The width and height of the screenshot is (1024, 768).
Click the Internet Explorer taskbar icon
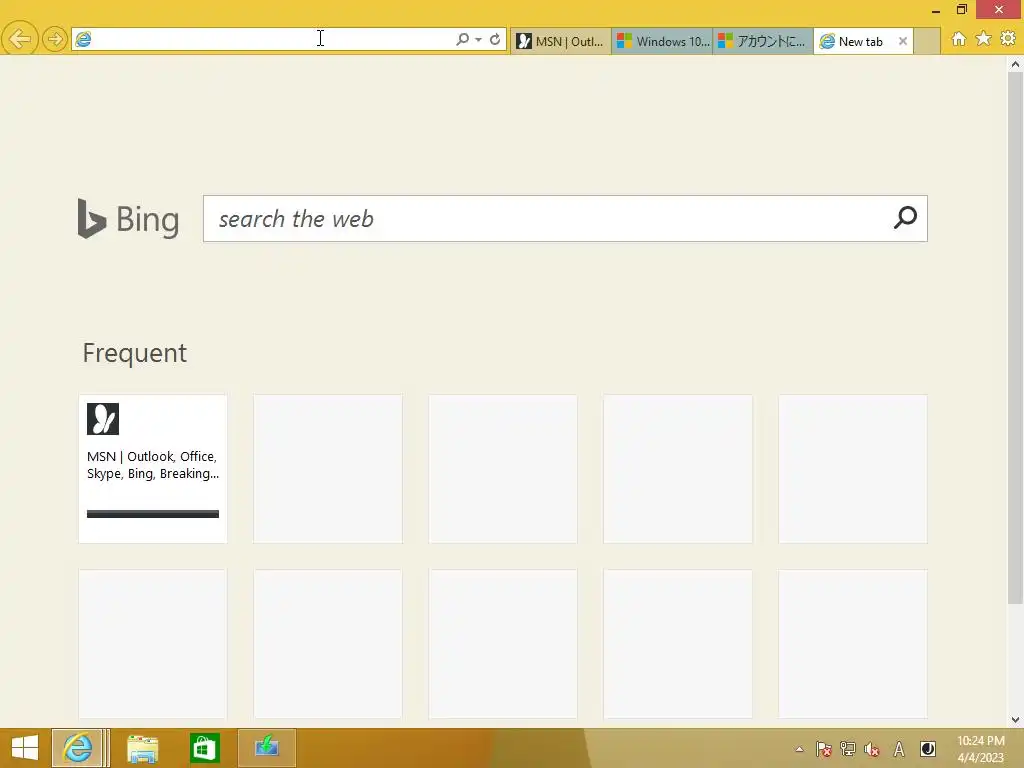78,748
